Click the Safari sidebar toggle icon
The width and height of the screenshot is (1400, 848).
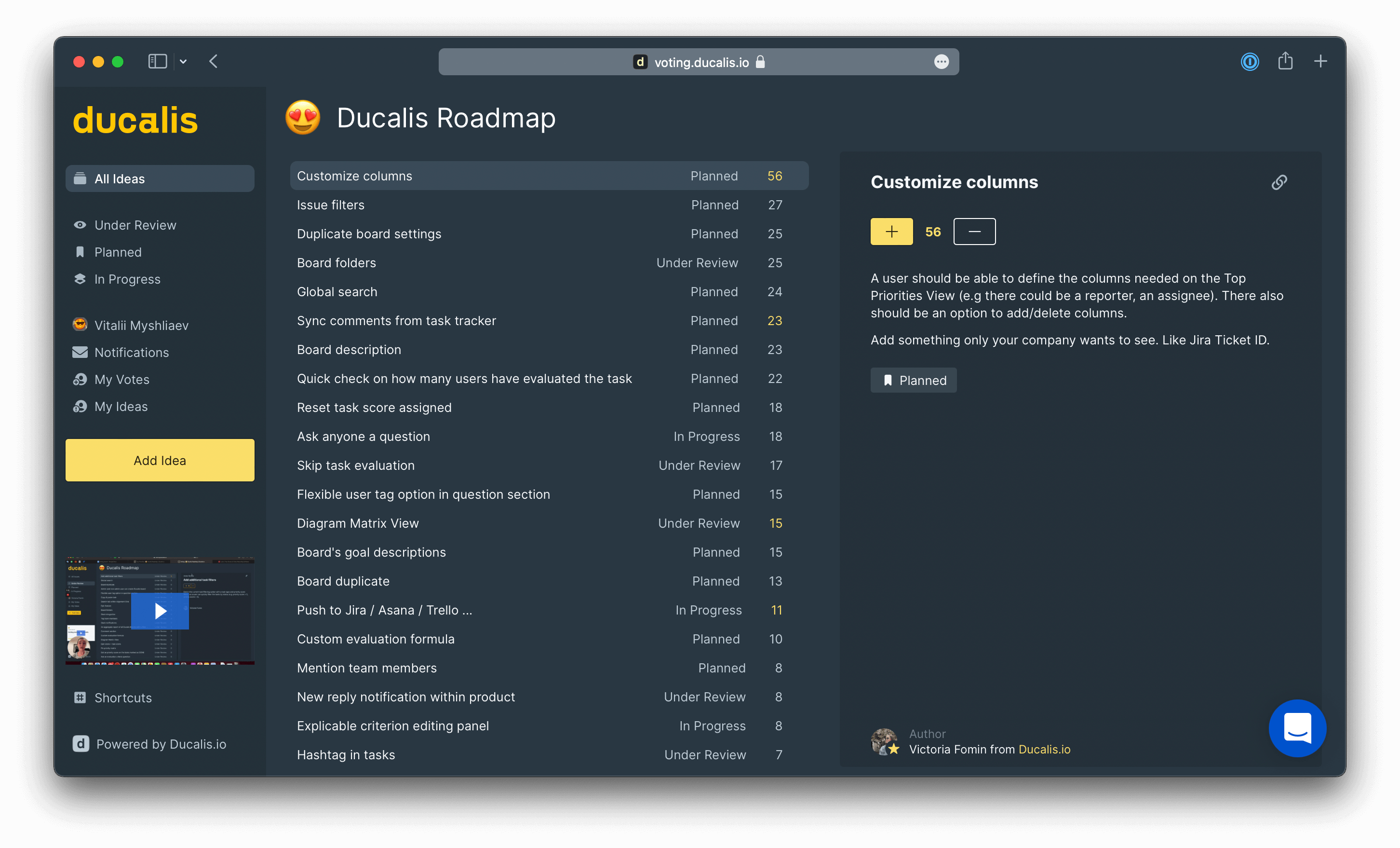157,61
